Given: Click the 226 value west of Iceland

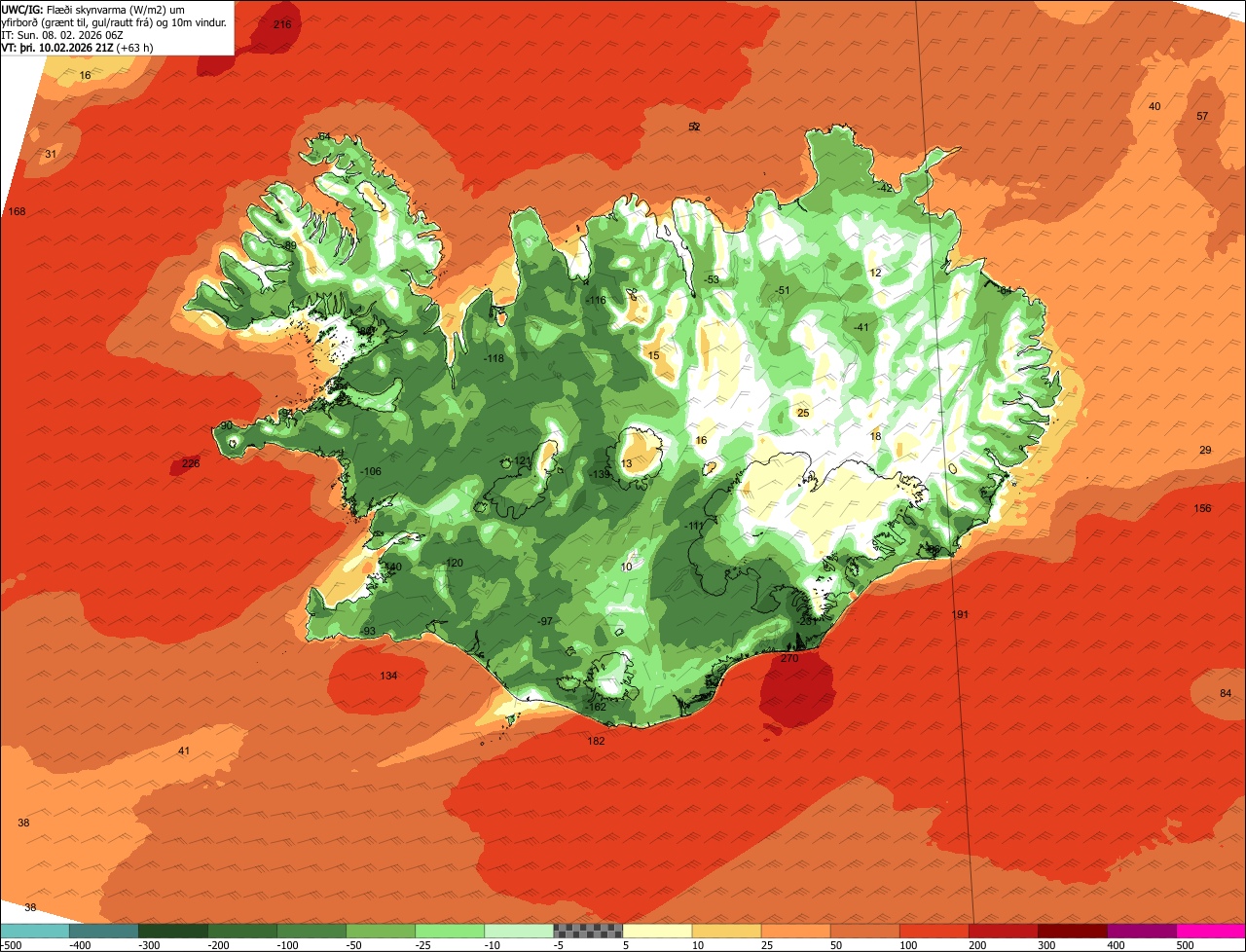Looking at the screenshot, I should (x=191, y=463).
